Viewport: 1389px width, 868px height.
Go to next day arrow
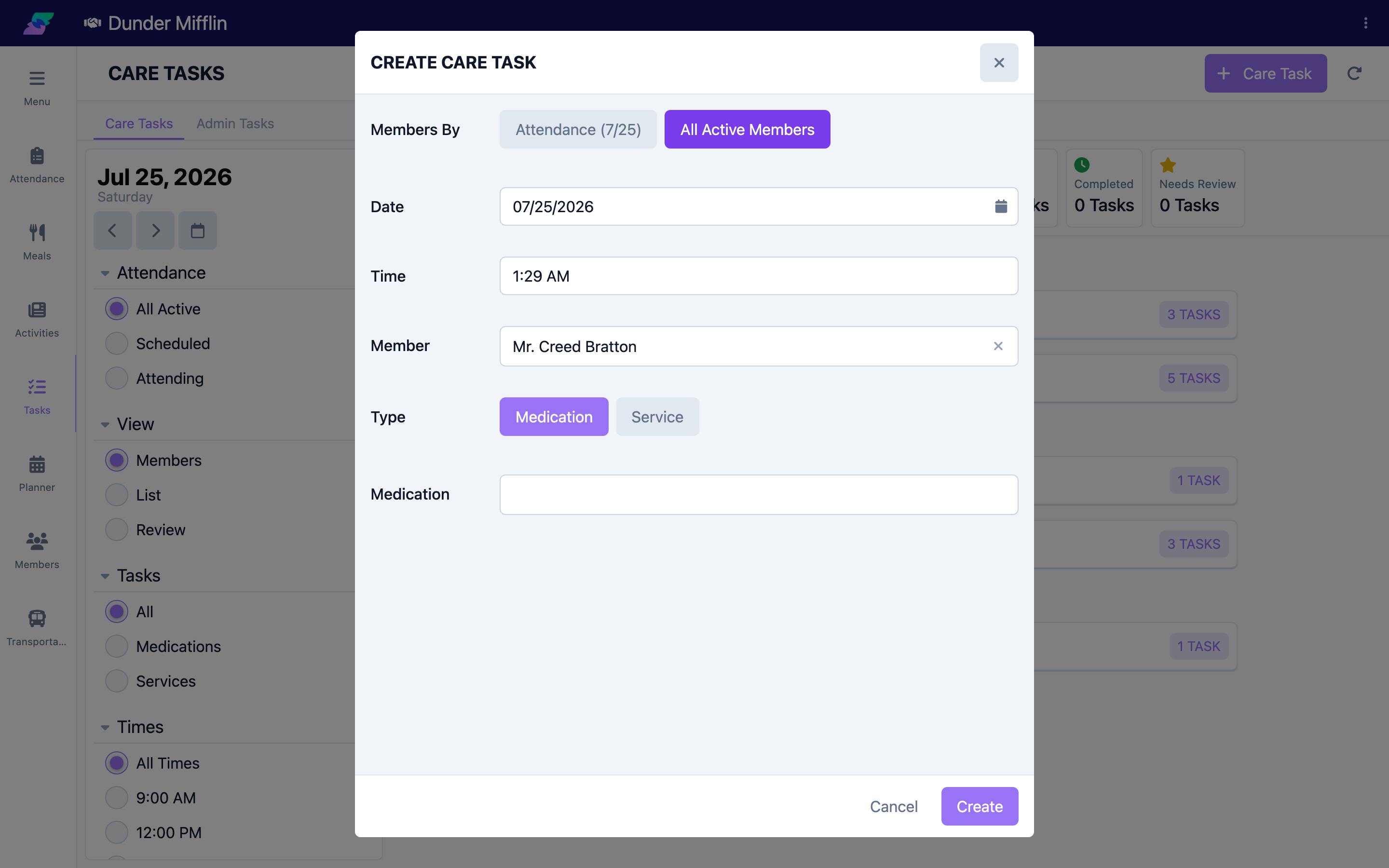[155, 231]
